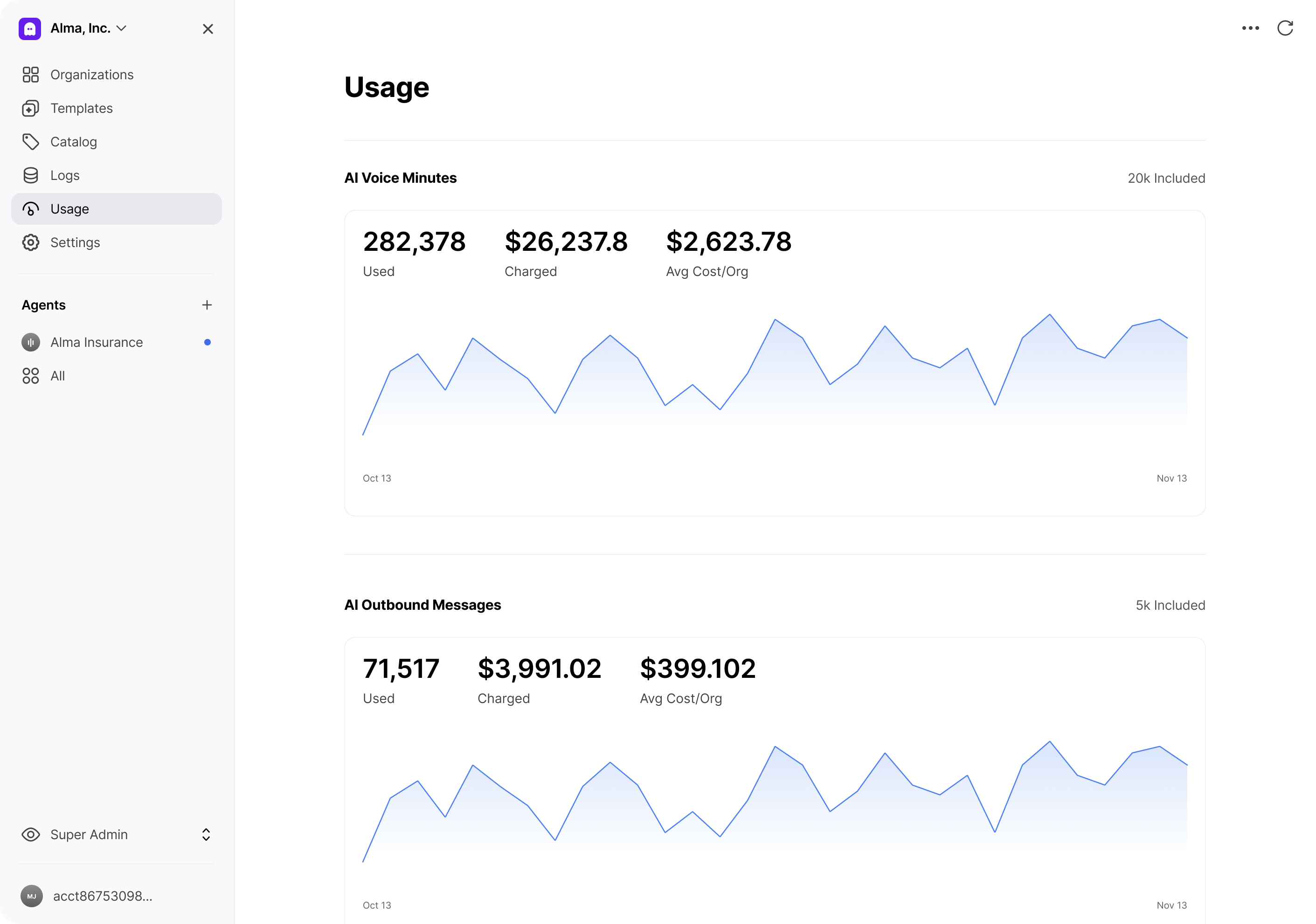1316x924 pixels.
Task: Click the Super Admin eye icon
Action: tap(30, 834)
